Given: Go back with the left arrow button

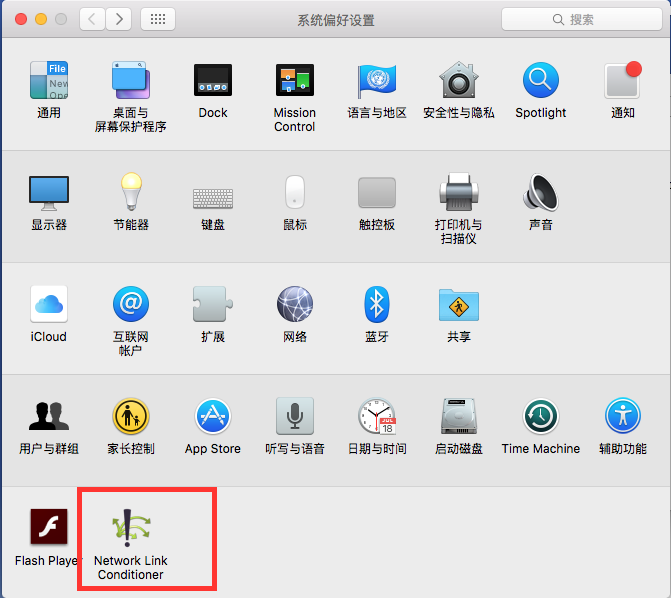Looking at the screenshot, I should (92, 19).
